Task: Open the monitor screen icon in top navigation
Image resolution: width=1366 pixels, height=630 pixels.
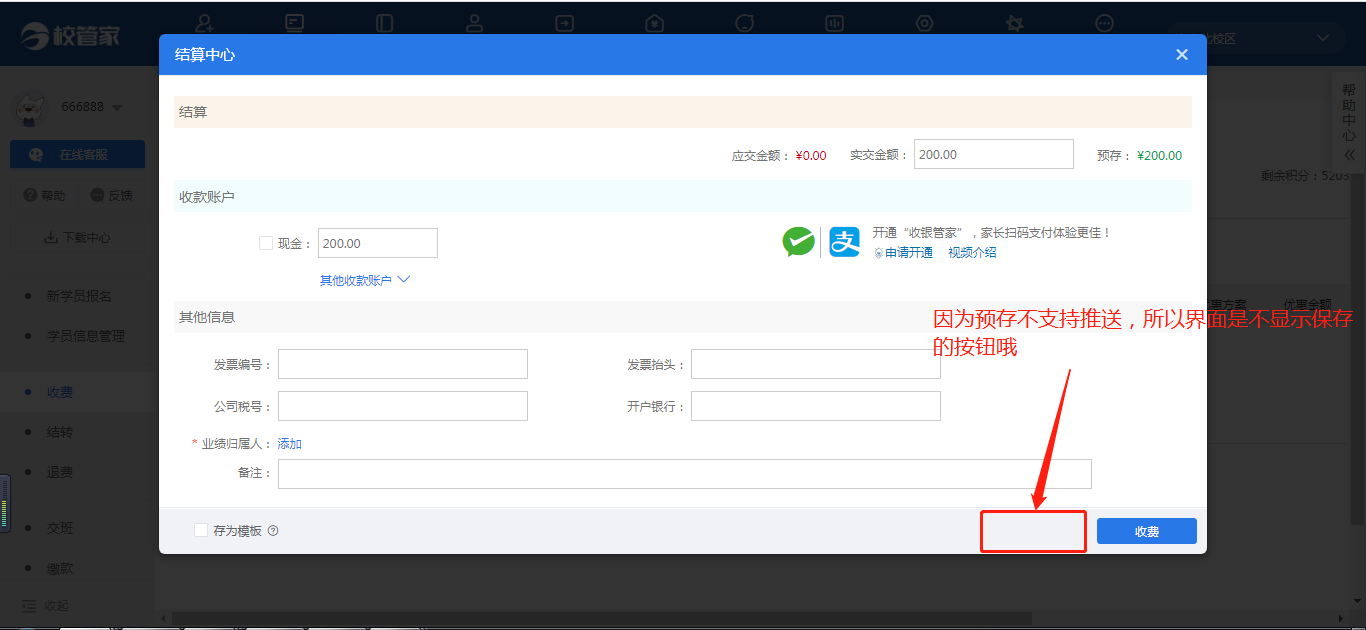Action: click(x=295, y=22)
